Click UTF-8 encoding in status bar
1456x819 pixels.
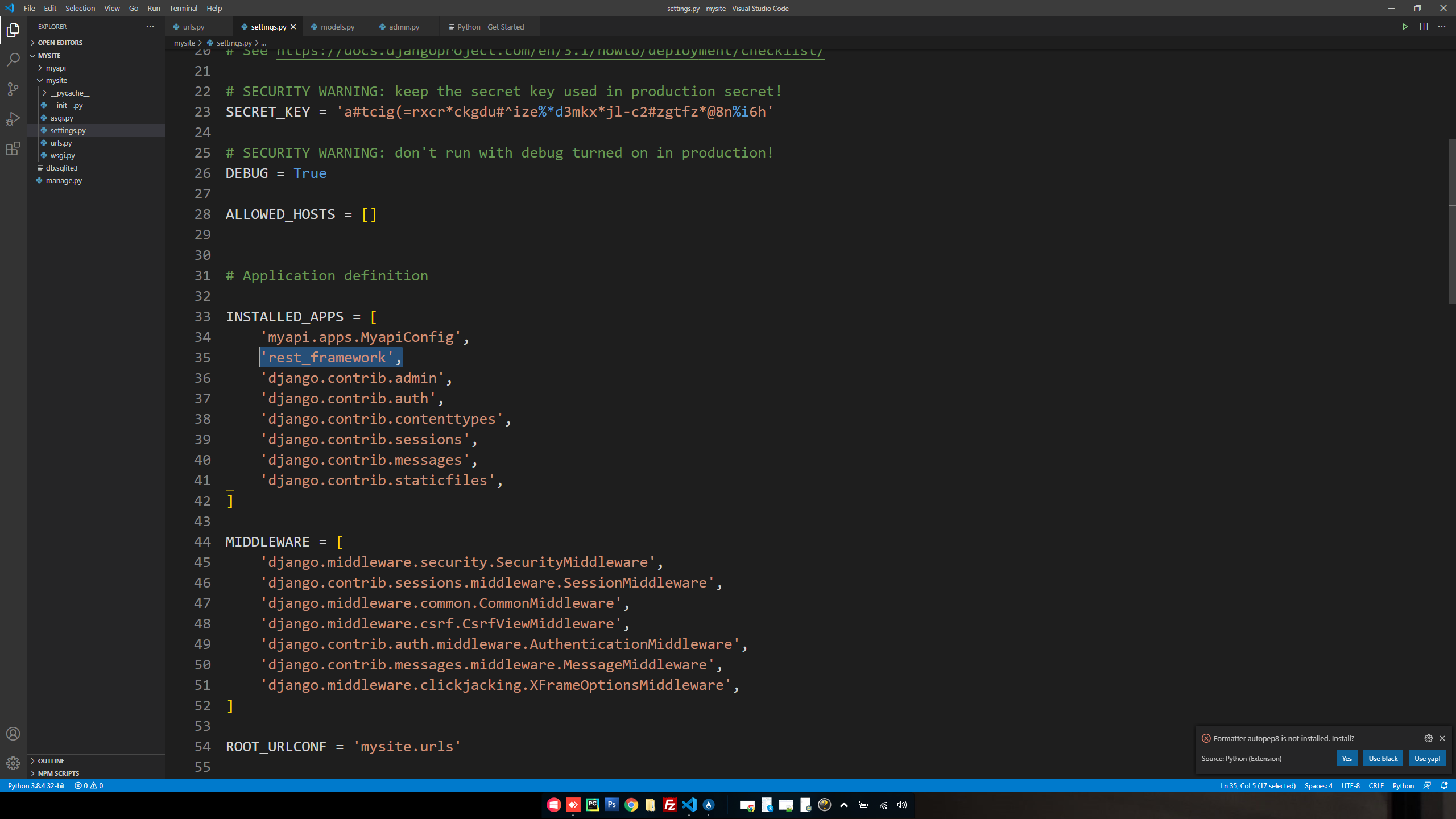tap(1350, 785)
